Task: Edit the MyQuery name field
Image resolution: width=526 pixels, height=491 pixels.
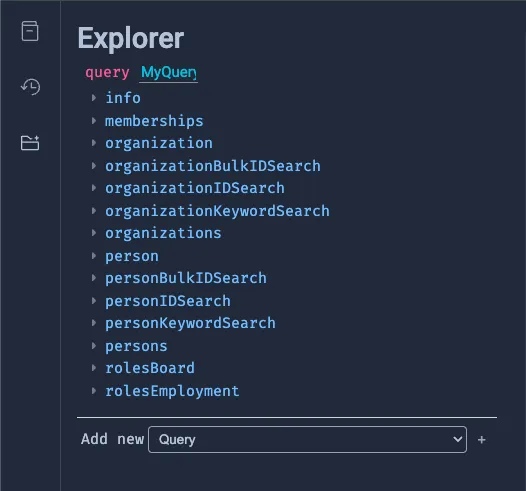Action: pos(168,72)
